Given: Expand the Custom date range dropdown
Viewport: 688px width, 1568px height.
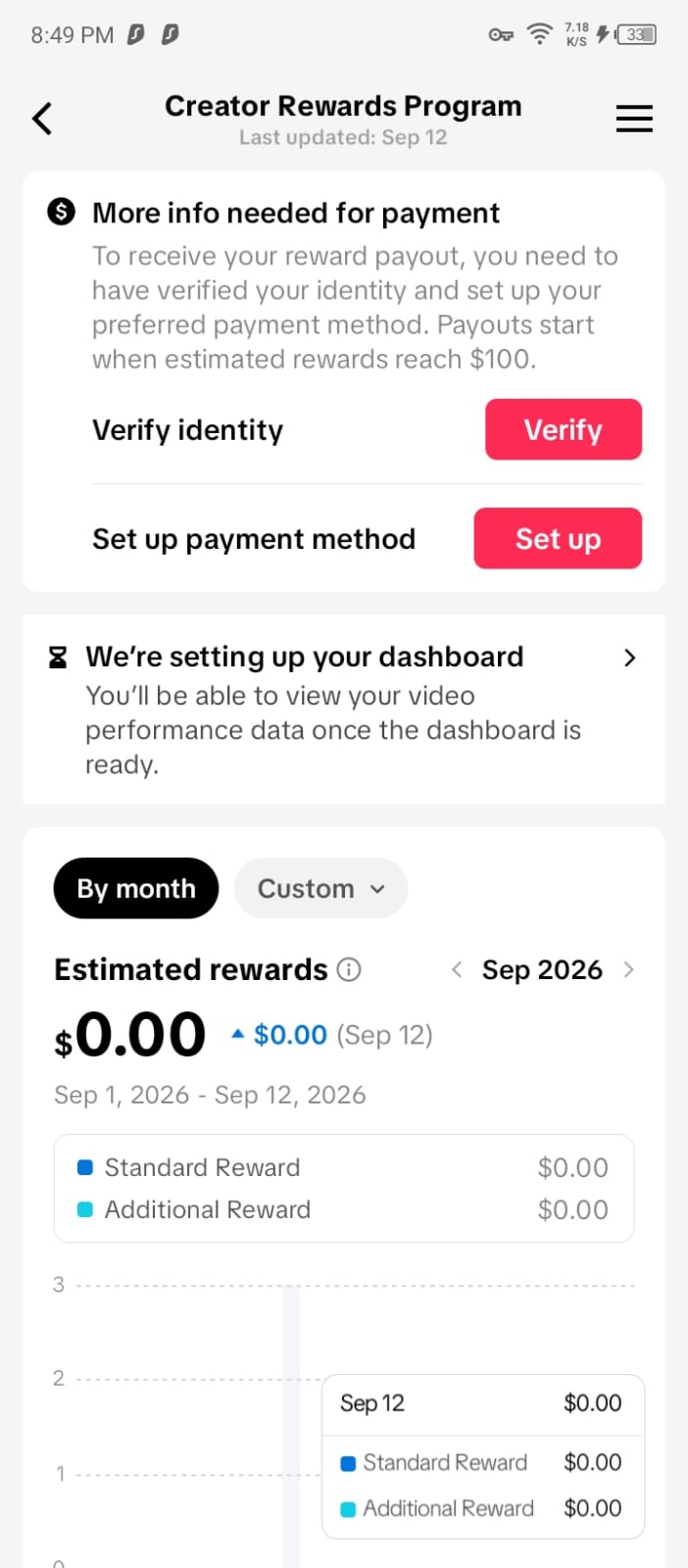Looking at the screenshot, I should [x=320, y=888].
